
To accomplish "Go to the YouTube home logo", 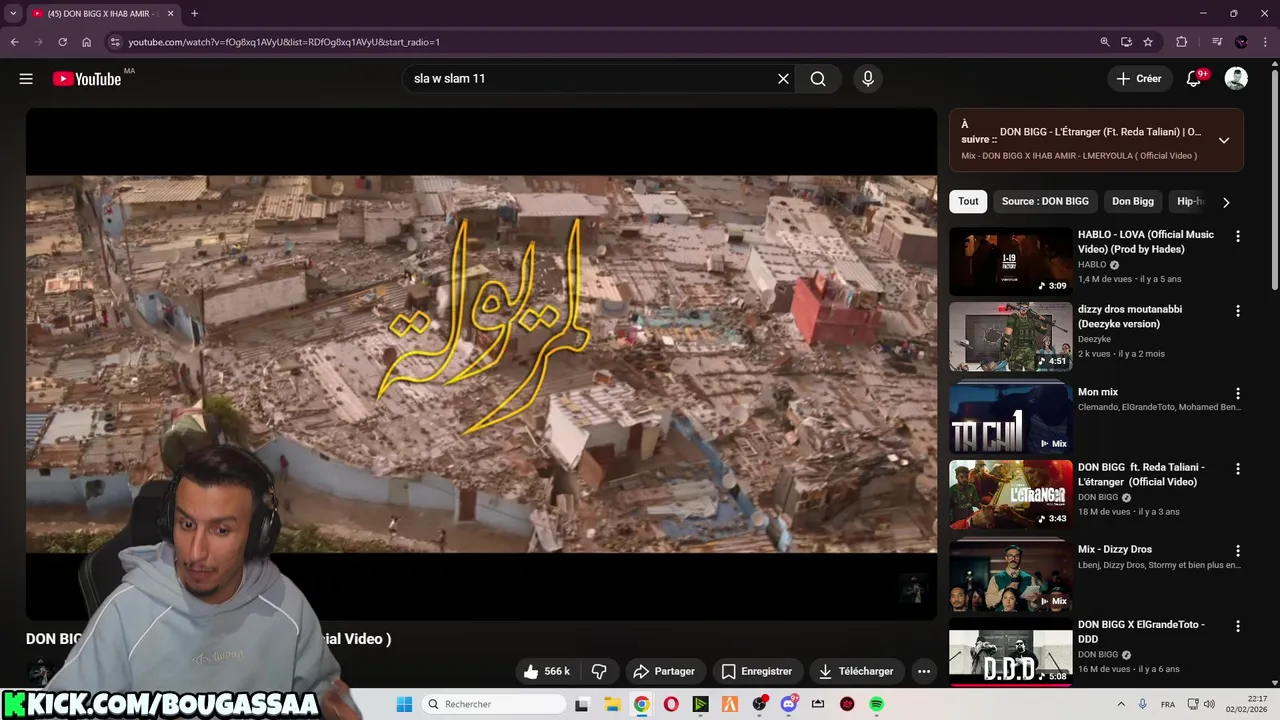I will 87,79.
